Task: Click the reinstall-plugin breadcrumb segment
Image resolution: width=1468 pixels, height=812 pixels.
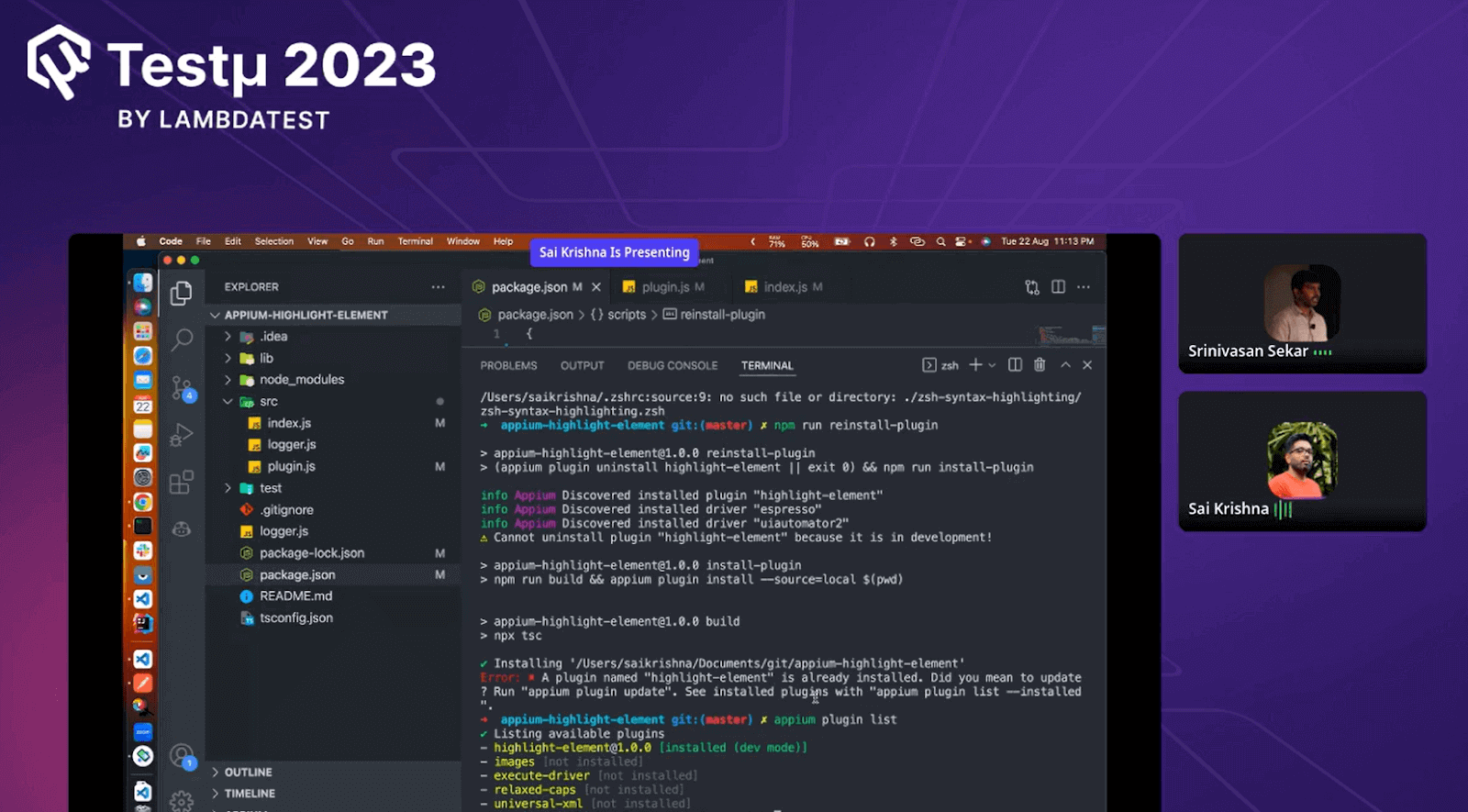Action: point(714,315)
